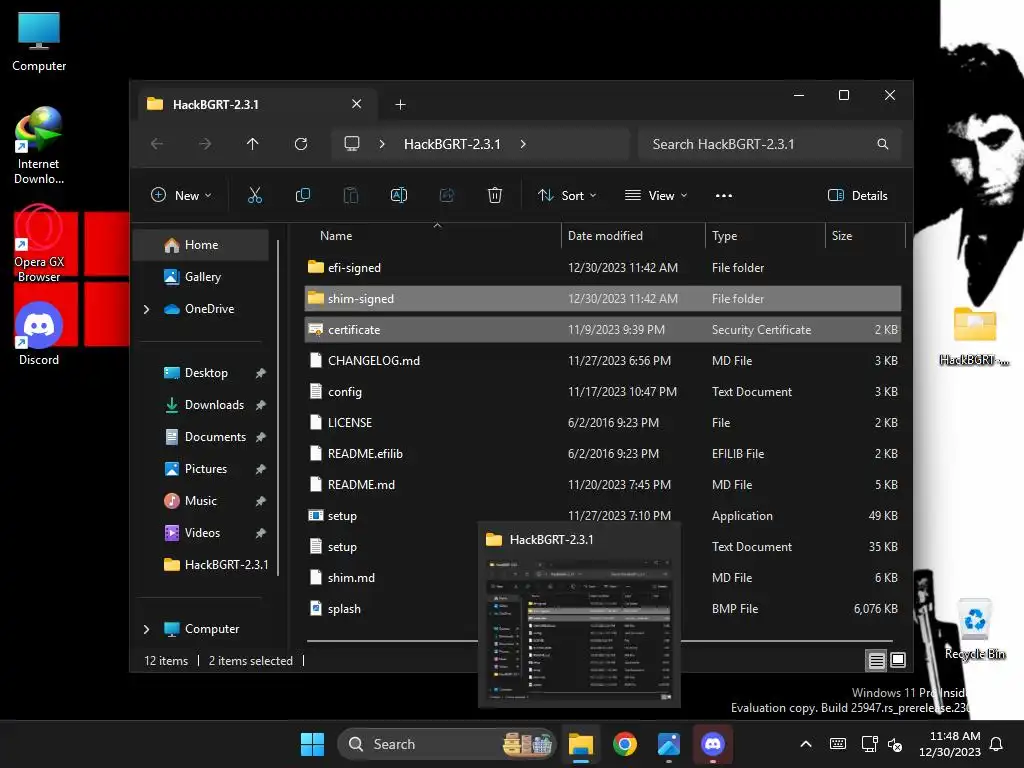Open the View layout dropdown

click(656, 195)
